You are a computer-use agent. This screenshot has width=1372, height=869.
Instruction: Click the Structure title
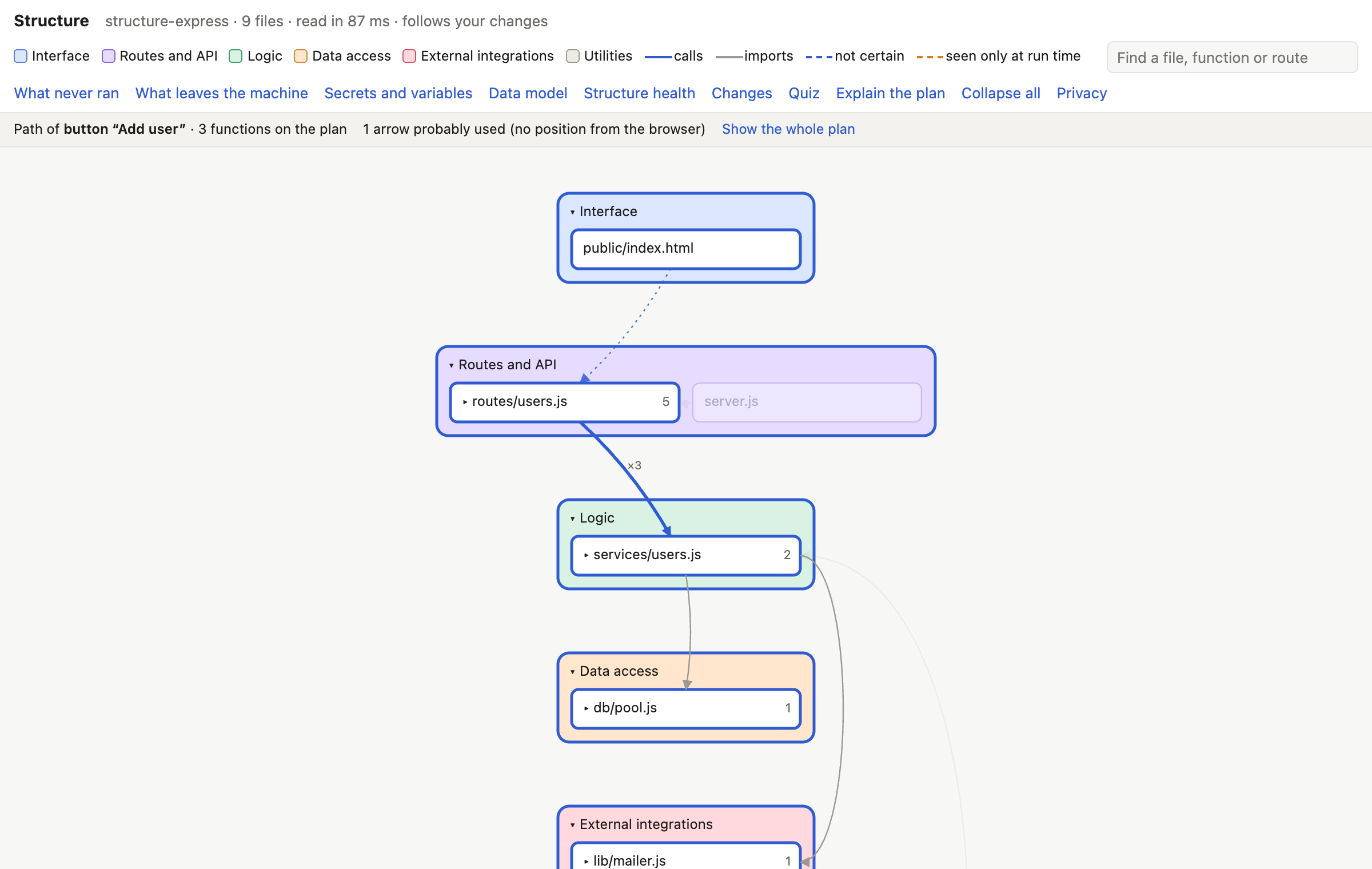point(51,21)
